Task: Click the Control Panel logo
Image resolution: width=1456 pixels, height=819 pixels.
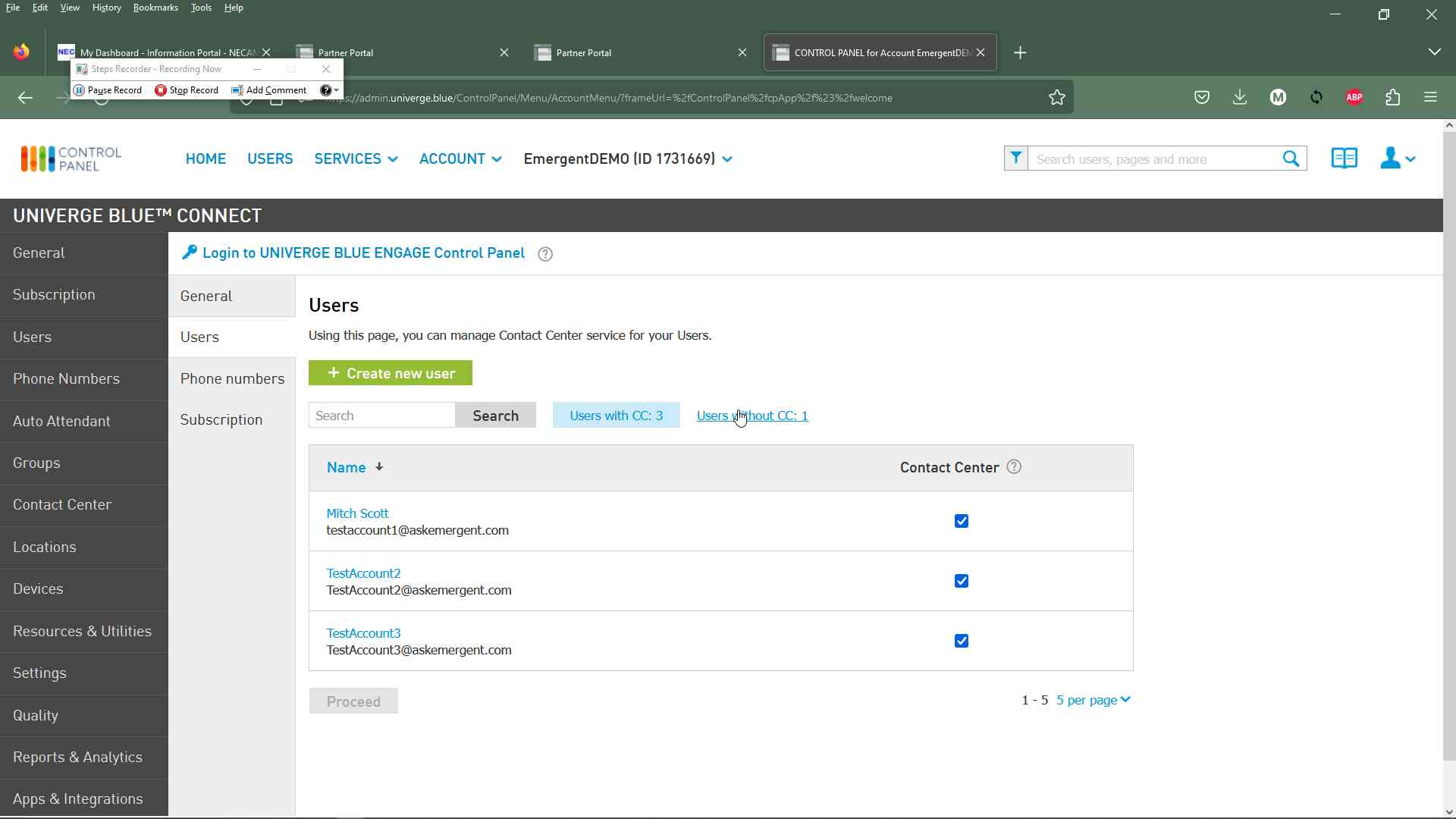Action: coord(71,158)
